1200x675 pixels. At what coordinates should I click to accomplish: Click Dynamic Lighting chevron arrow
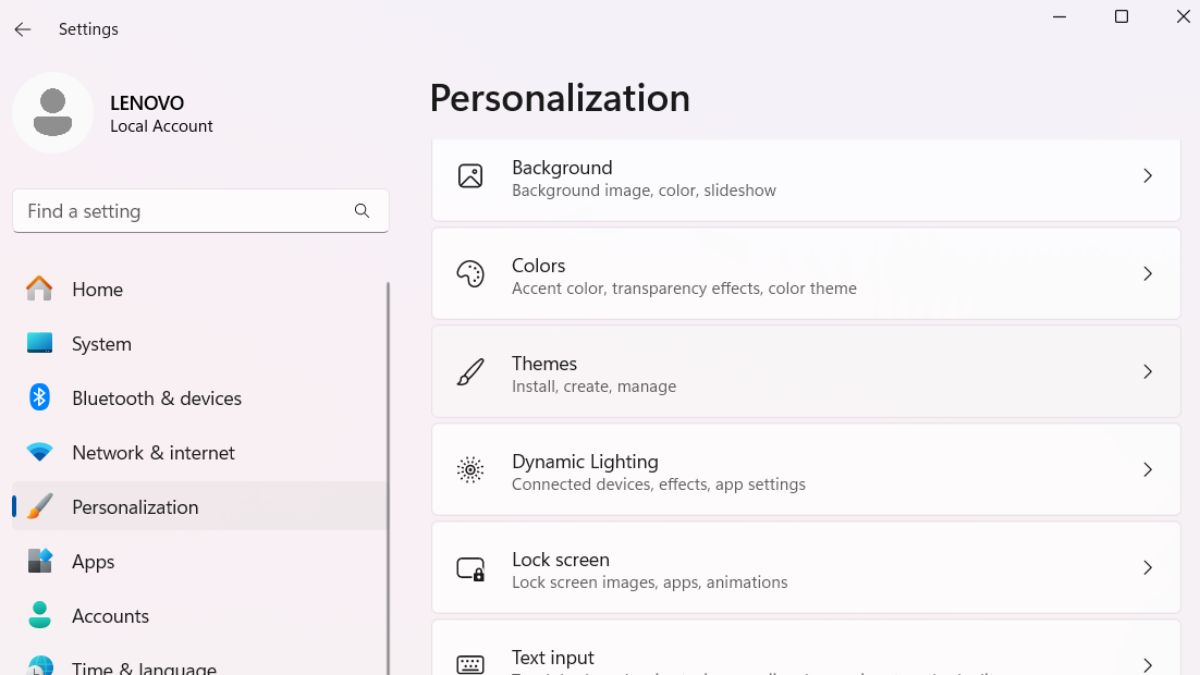1148,470
